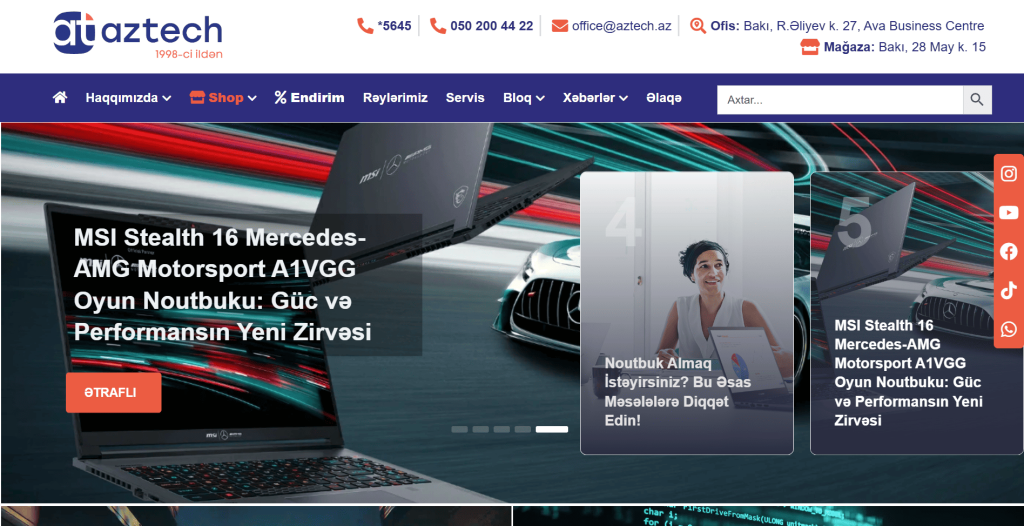Expand the Xəbərlər dropdown menu

tap(595, 98)
